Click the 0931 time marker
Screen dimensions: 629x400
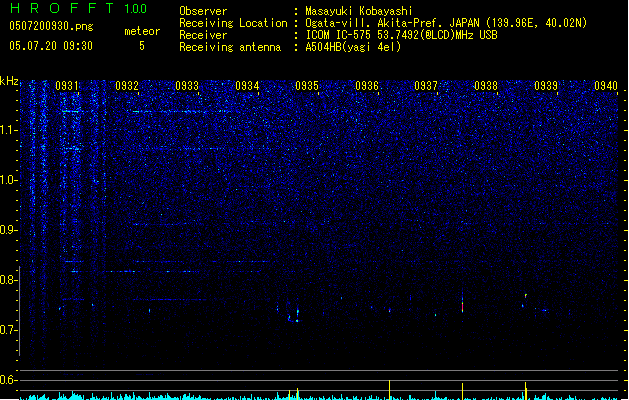point(67,86)
